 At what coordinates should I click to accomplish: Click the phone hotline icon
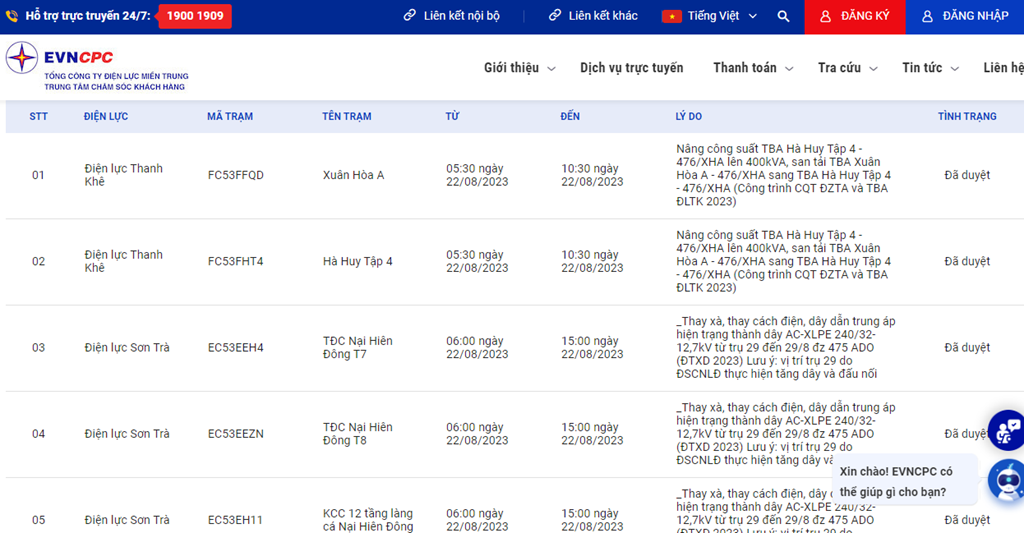[12, 17]
